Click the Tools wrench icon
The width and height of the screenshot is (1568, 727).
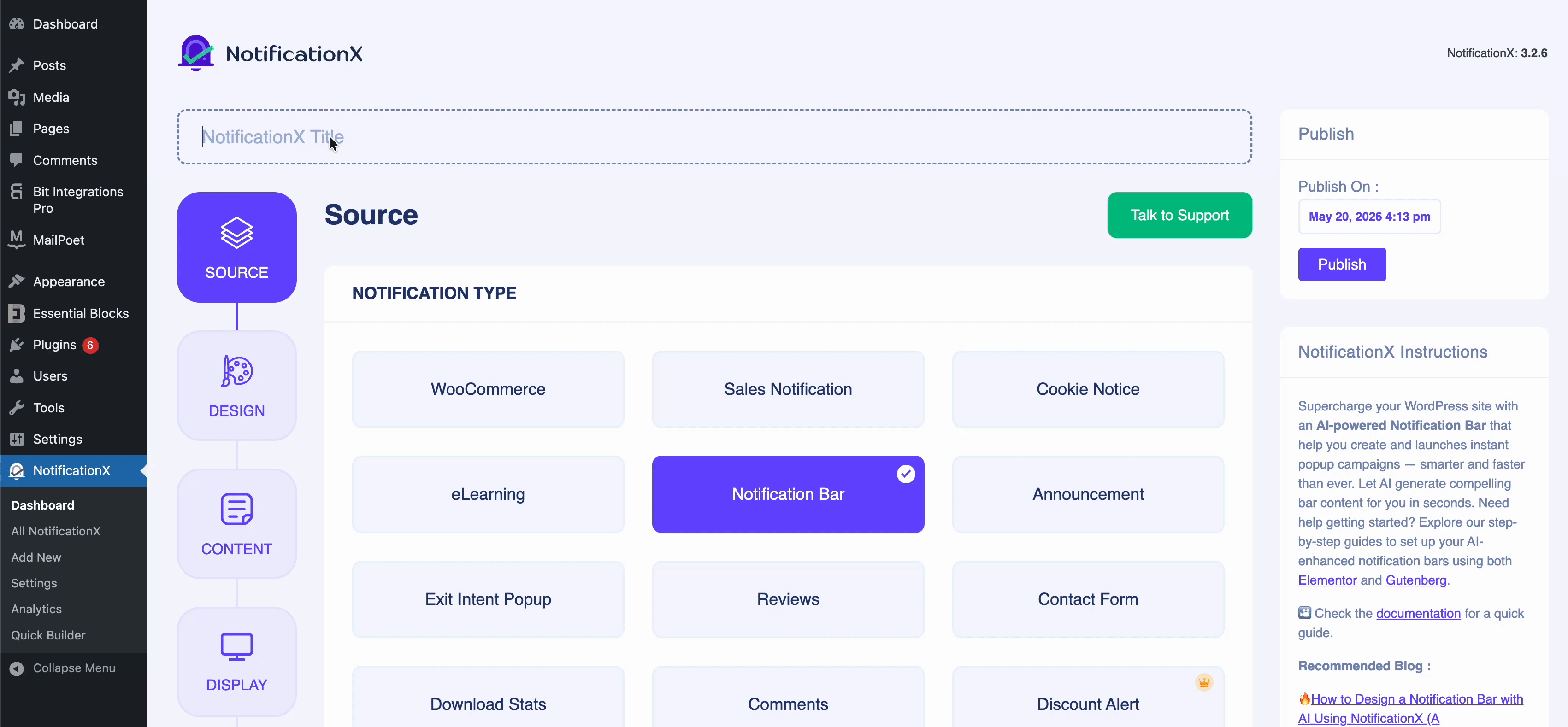[x=17, y=408]
